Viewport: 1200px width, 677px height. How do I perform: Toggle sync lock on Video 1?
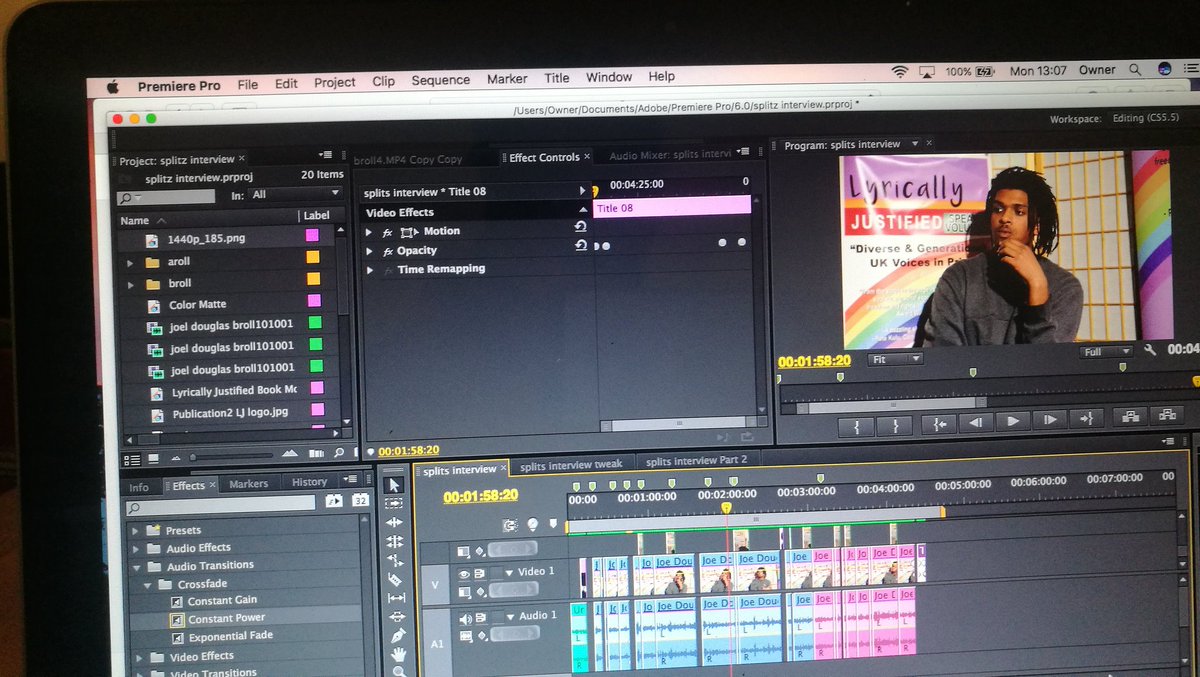480,574
